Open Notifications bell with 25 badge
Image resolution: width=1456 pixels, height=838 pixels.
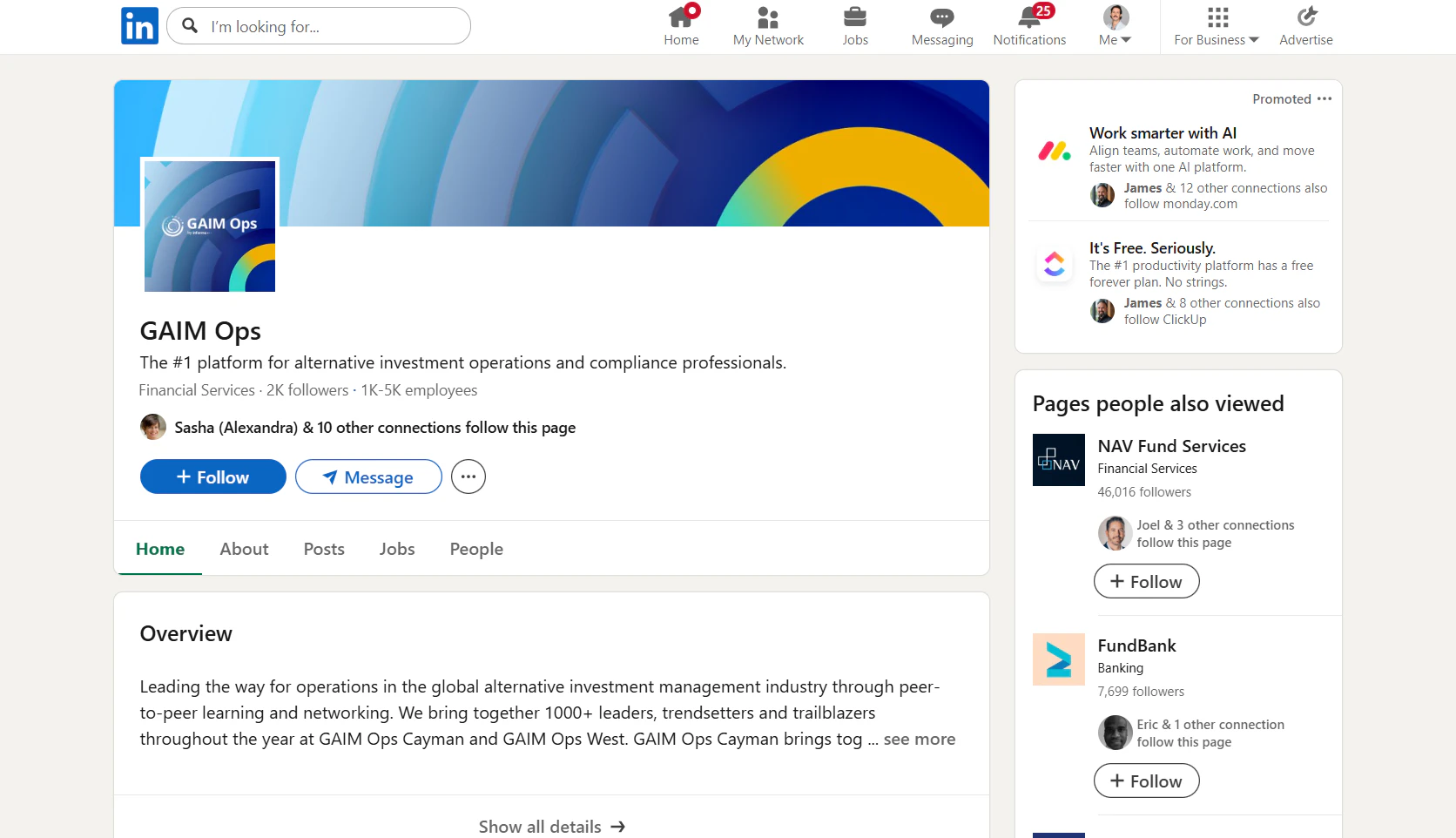1029,26
